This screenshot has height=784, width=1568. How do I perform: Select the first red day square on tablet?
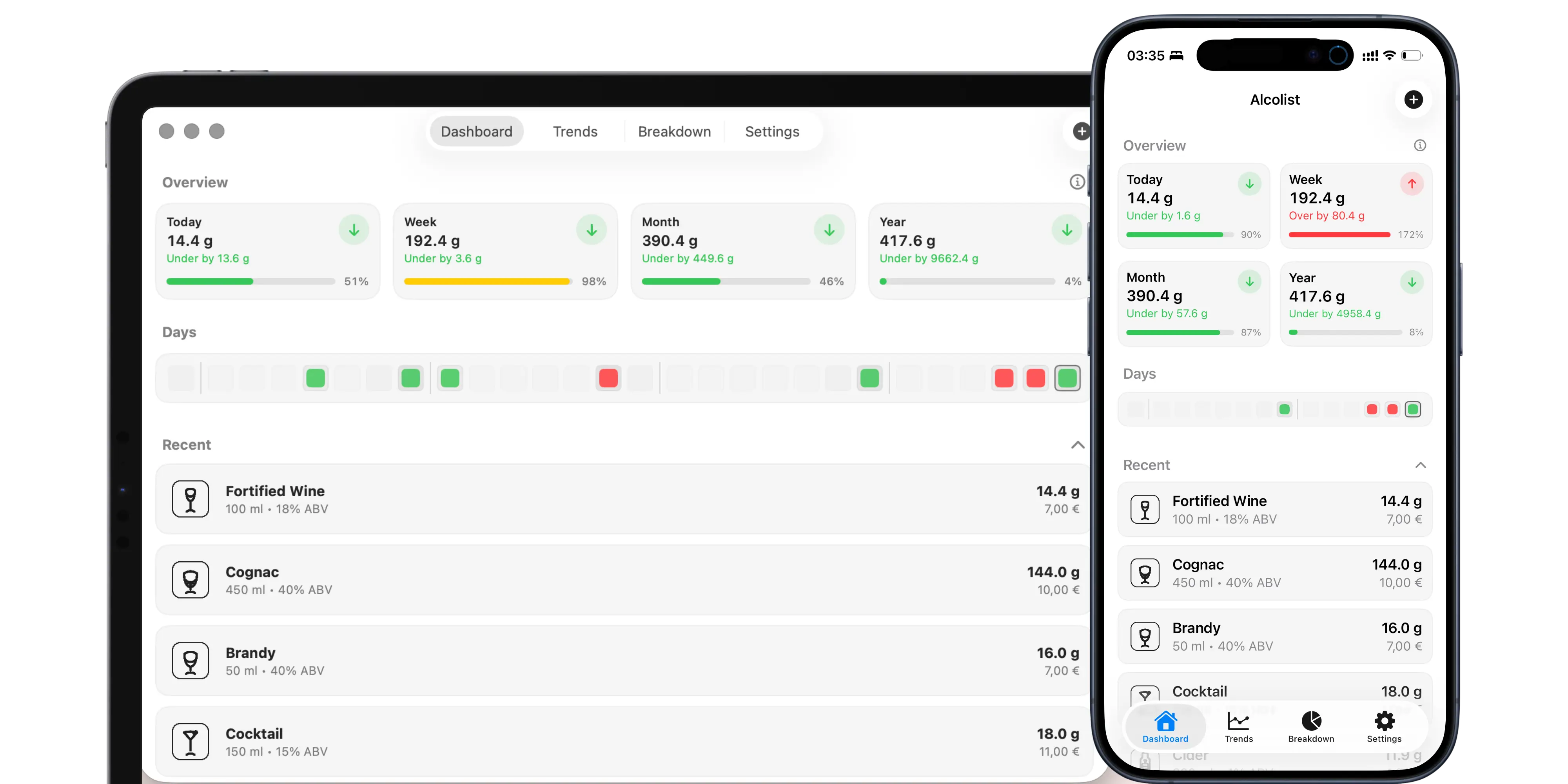coord(608,378)
